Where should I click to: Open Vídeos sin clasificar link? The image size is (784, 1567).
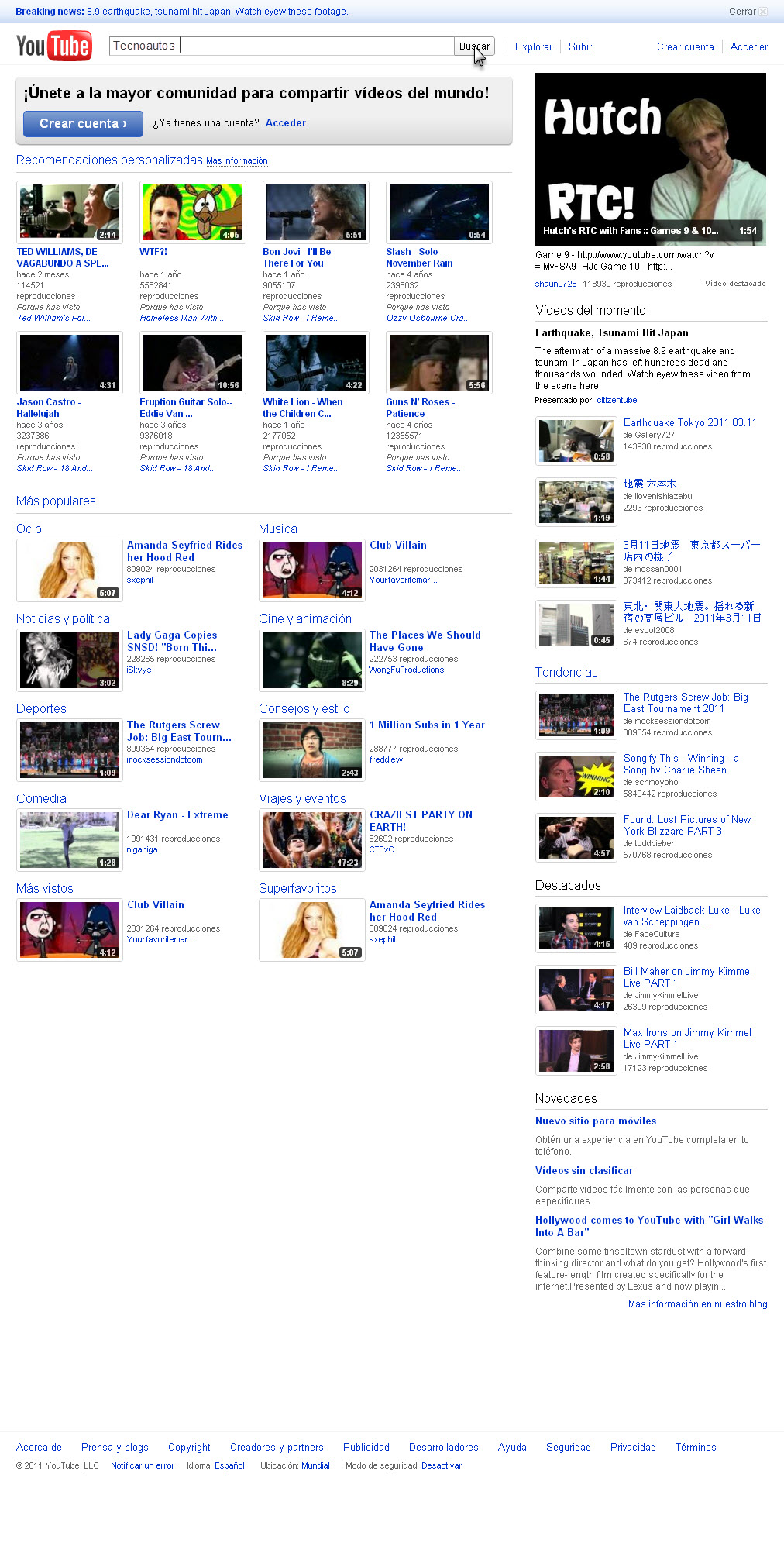[584, 1170]
